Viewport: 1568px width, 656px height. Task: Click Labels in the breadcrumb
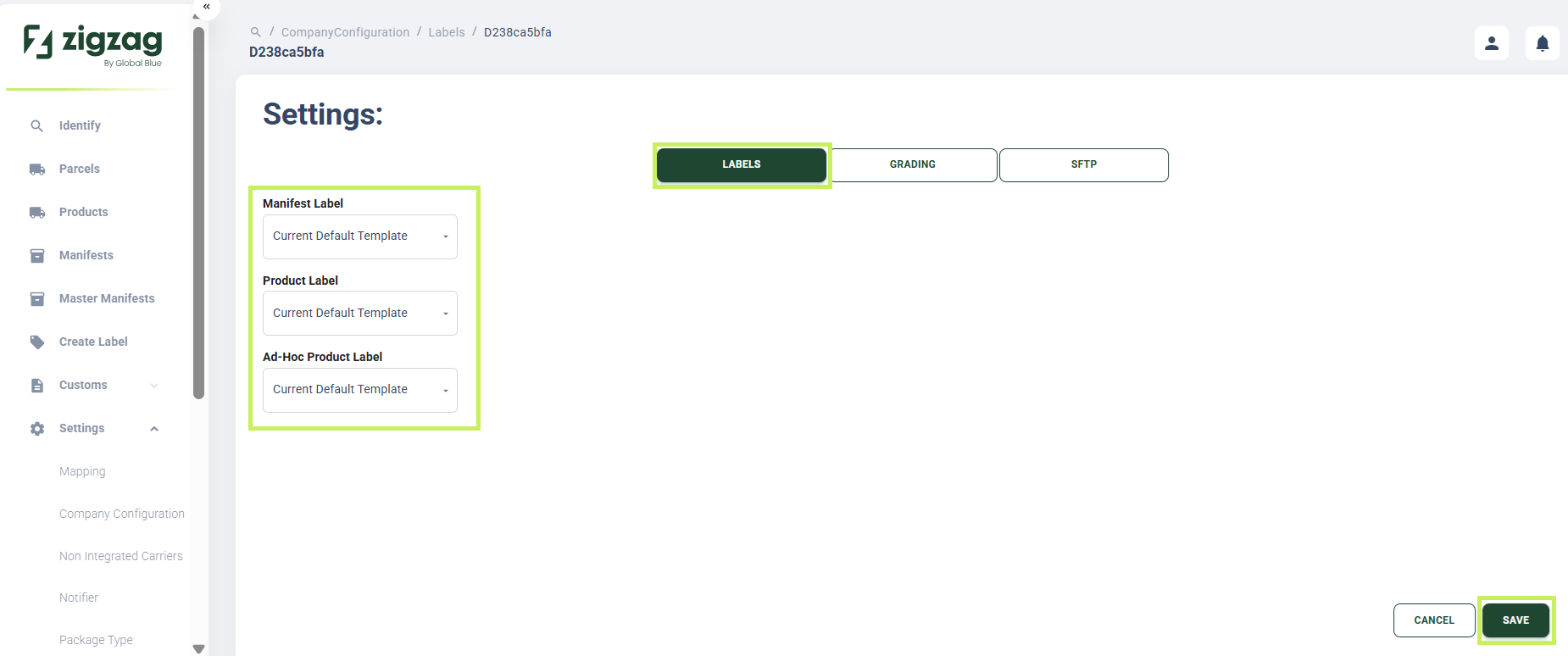pyautogui.click(x=447, y=32)
